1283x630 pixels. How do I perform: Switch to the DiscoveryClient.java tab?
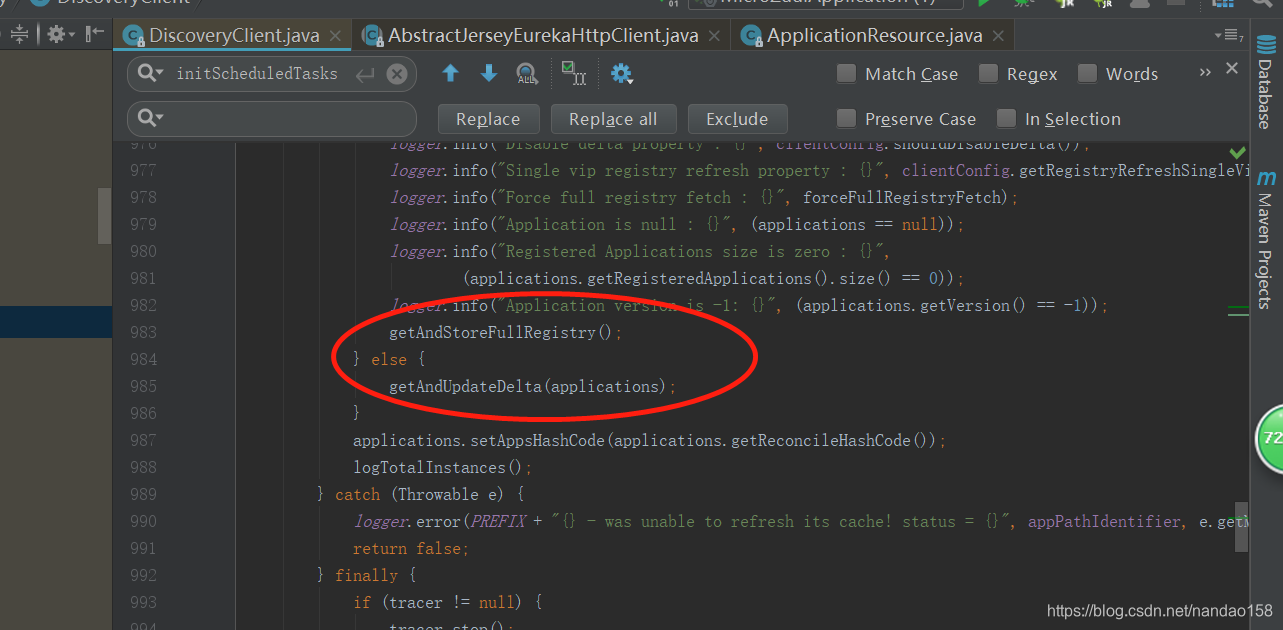point(234,36)
